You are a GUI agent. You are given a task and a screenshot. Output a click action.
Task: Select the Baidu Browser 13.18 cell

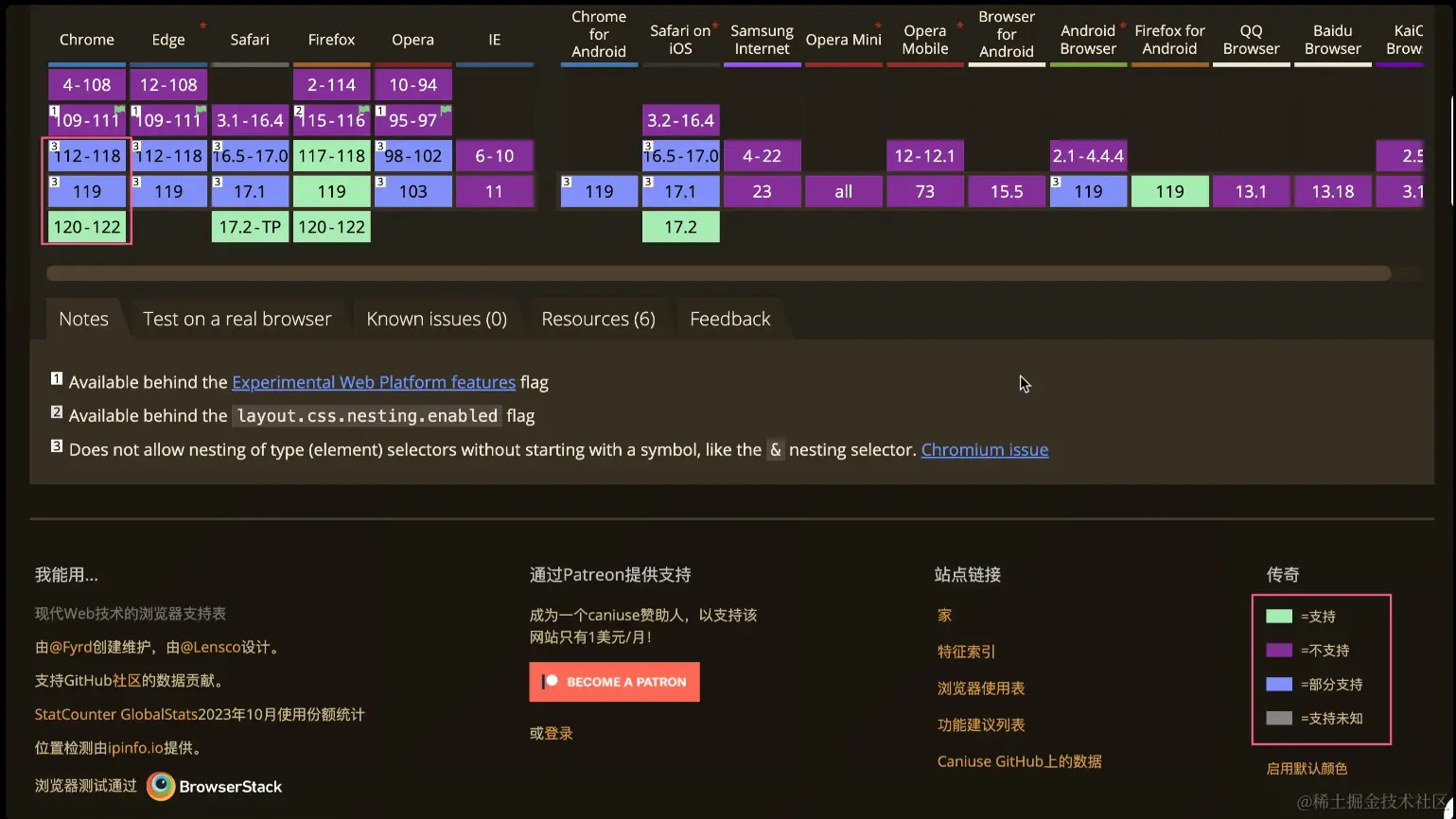(1333, 191)
